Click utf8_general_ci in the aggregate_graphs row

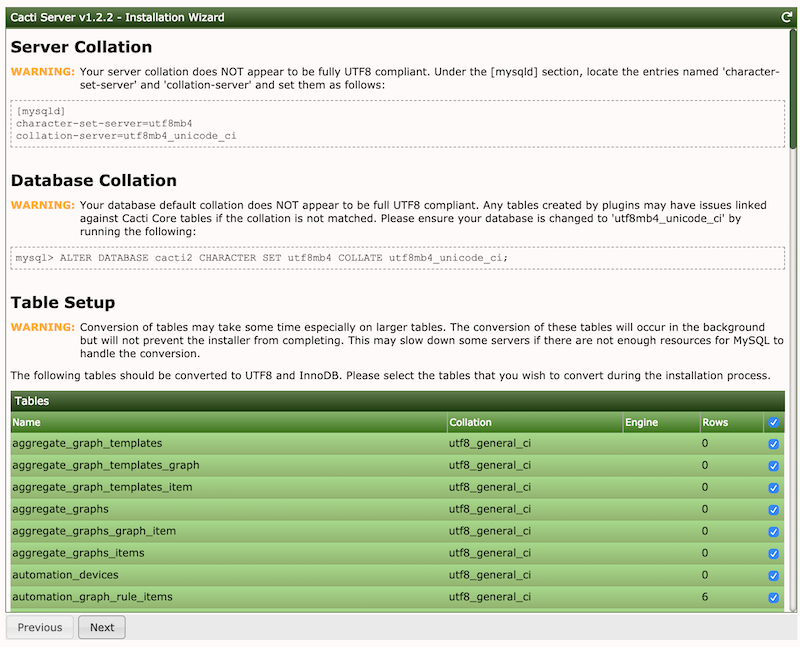pyautogui.click(x=490, y=509)
